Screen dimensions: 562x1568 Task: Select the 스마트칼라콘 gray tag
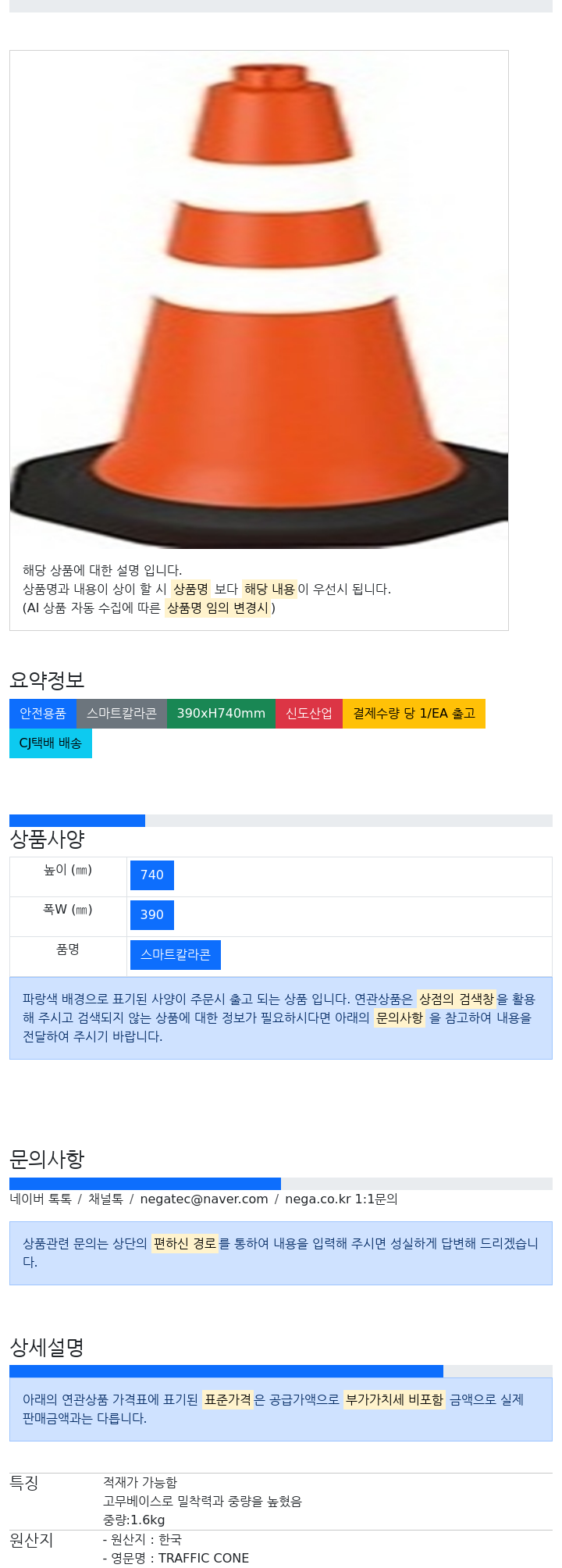click(x=122, y=714)
